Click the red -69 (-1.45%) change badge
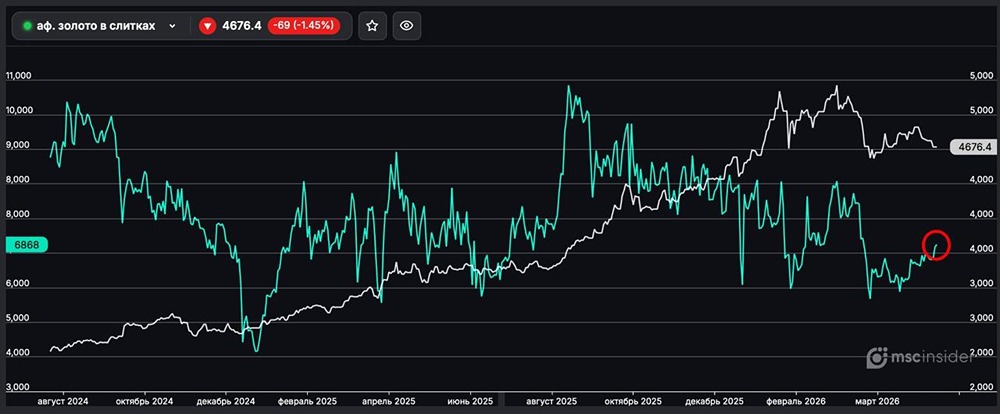1000x414 pixels. pos(306,26)
